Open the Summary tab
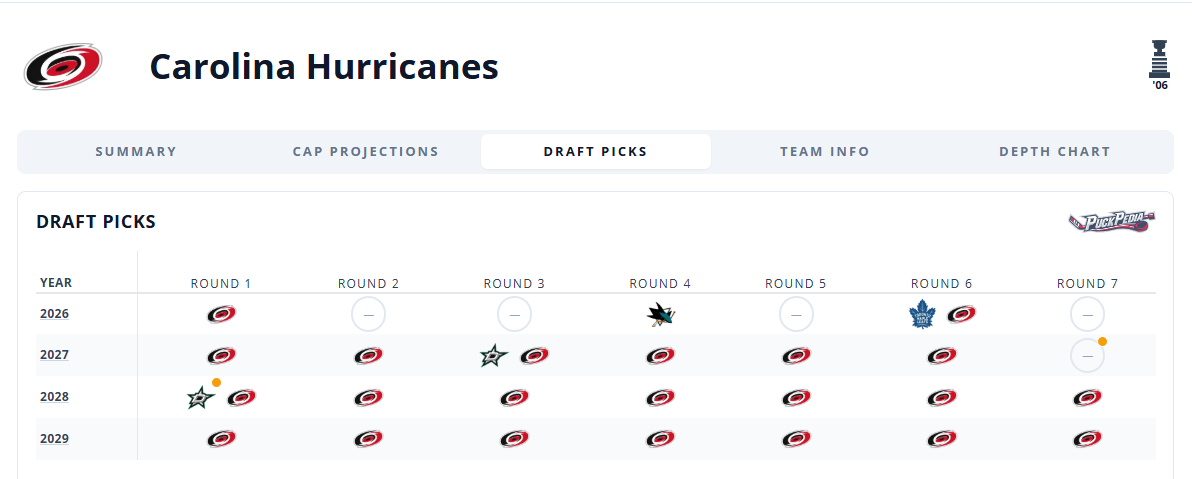Screen dimensions: 1192x479 [136, 151]
